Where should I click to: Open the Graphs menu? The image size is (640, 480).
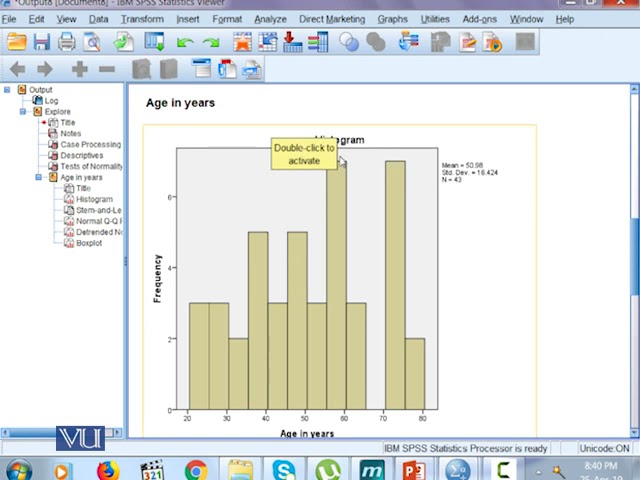tap(392, 19)
